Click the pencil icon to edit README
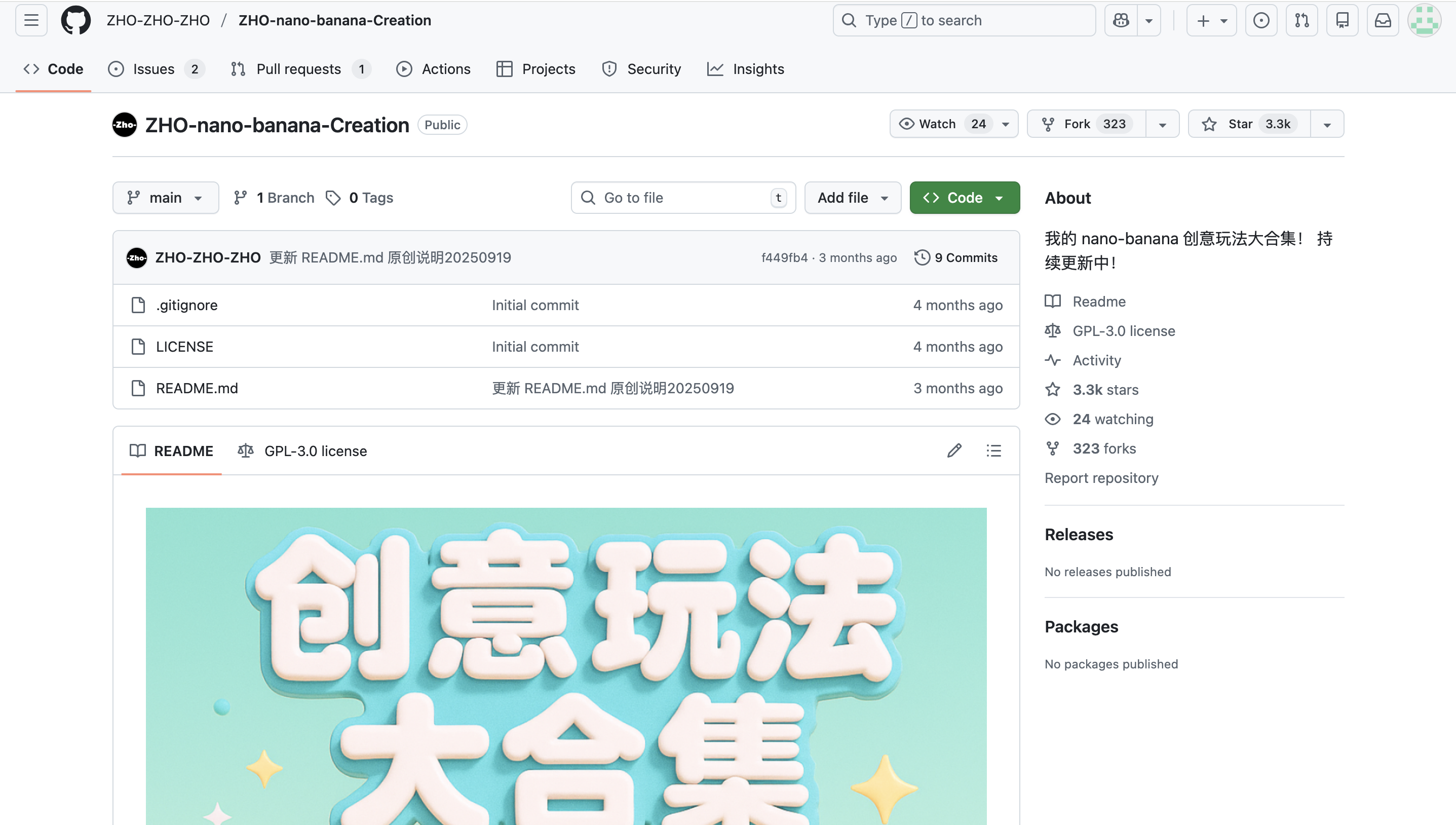Viewport: 1456px width, 825px height. (x=954, y=451)
